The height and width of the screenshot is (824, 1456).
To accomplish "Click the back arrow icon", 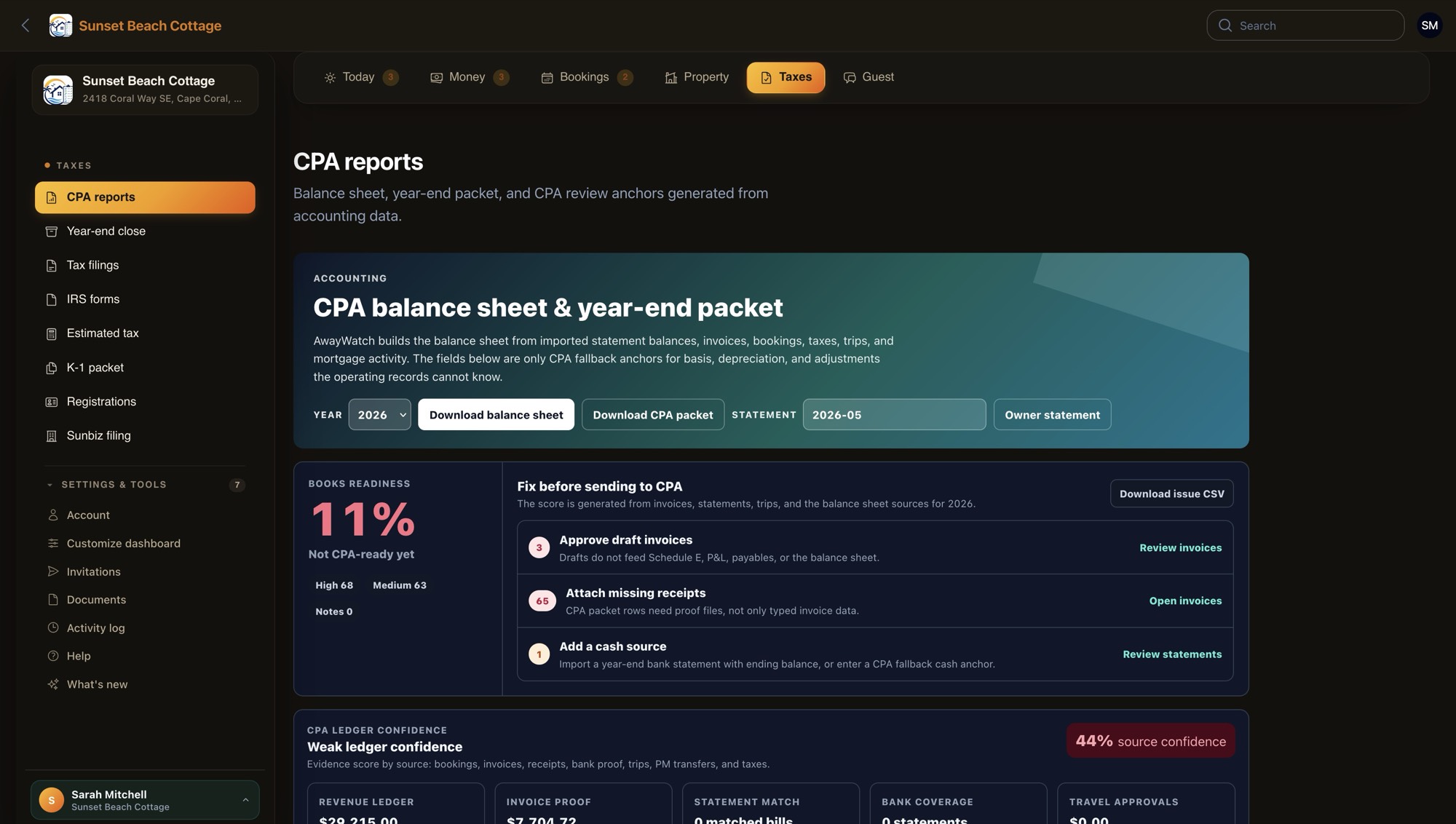I will tap(25, 25).
